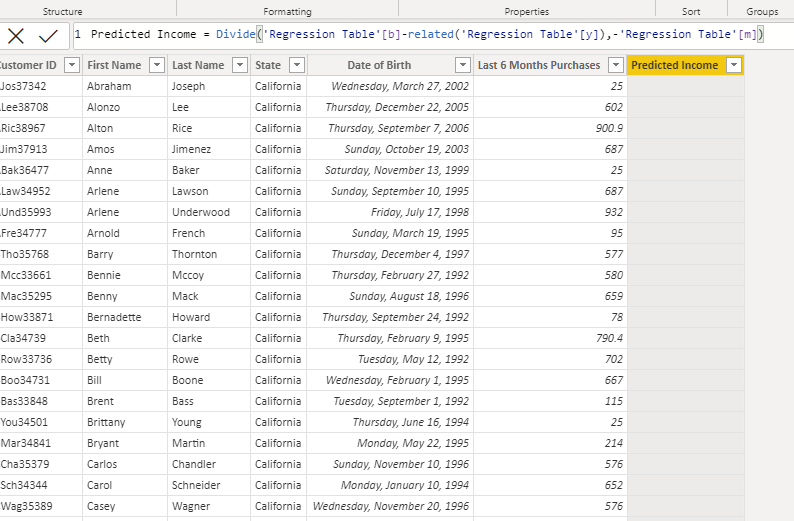Click the first name cell Casey
Viewport: 794px width, 521px height.
point(101,506)
